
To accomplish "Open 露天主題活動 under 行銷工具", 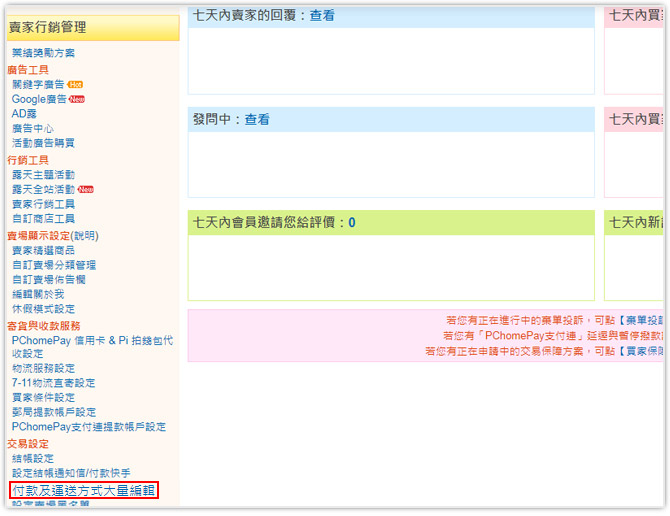I will [43, 174].
